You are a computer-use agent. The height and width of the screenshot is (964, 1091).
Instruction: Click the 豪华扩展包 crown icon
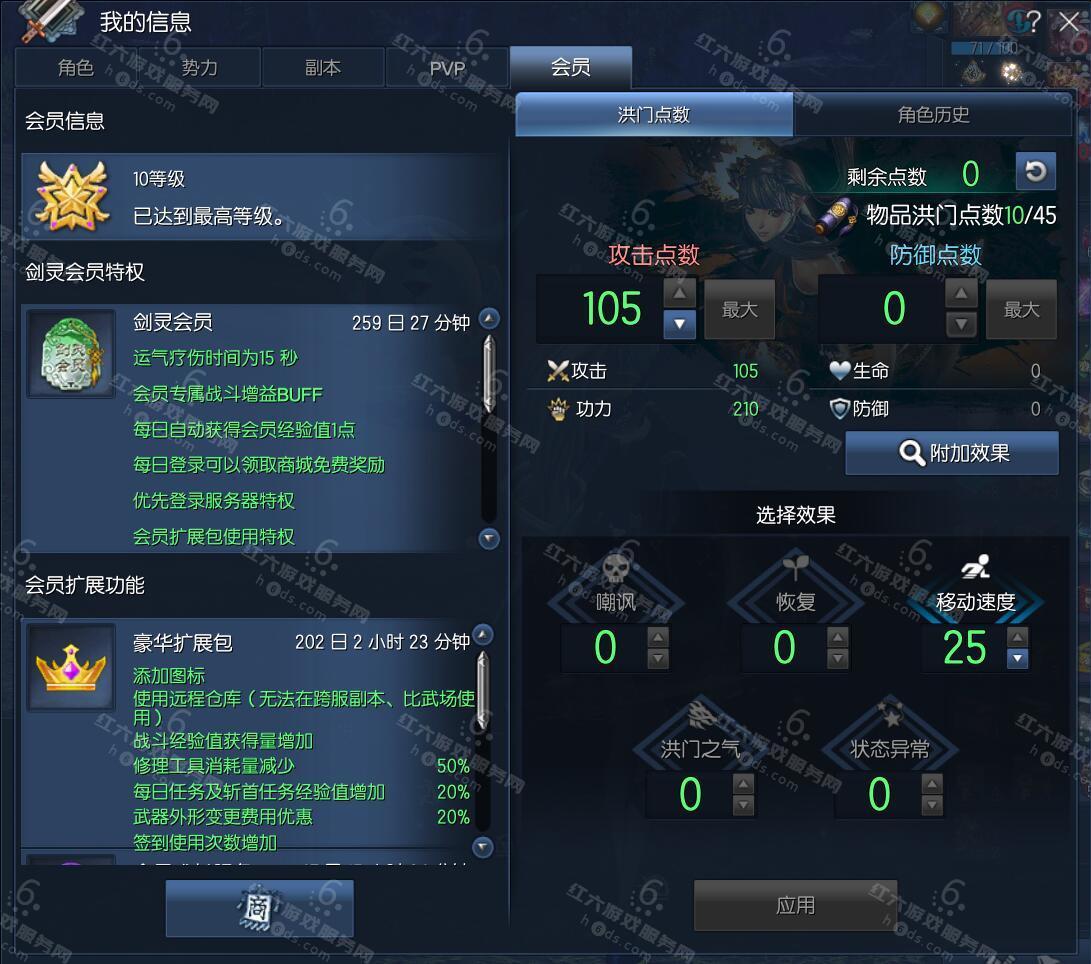pos(71,667)
